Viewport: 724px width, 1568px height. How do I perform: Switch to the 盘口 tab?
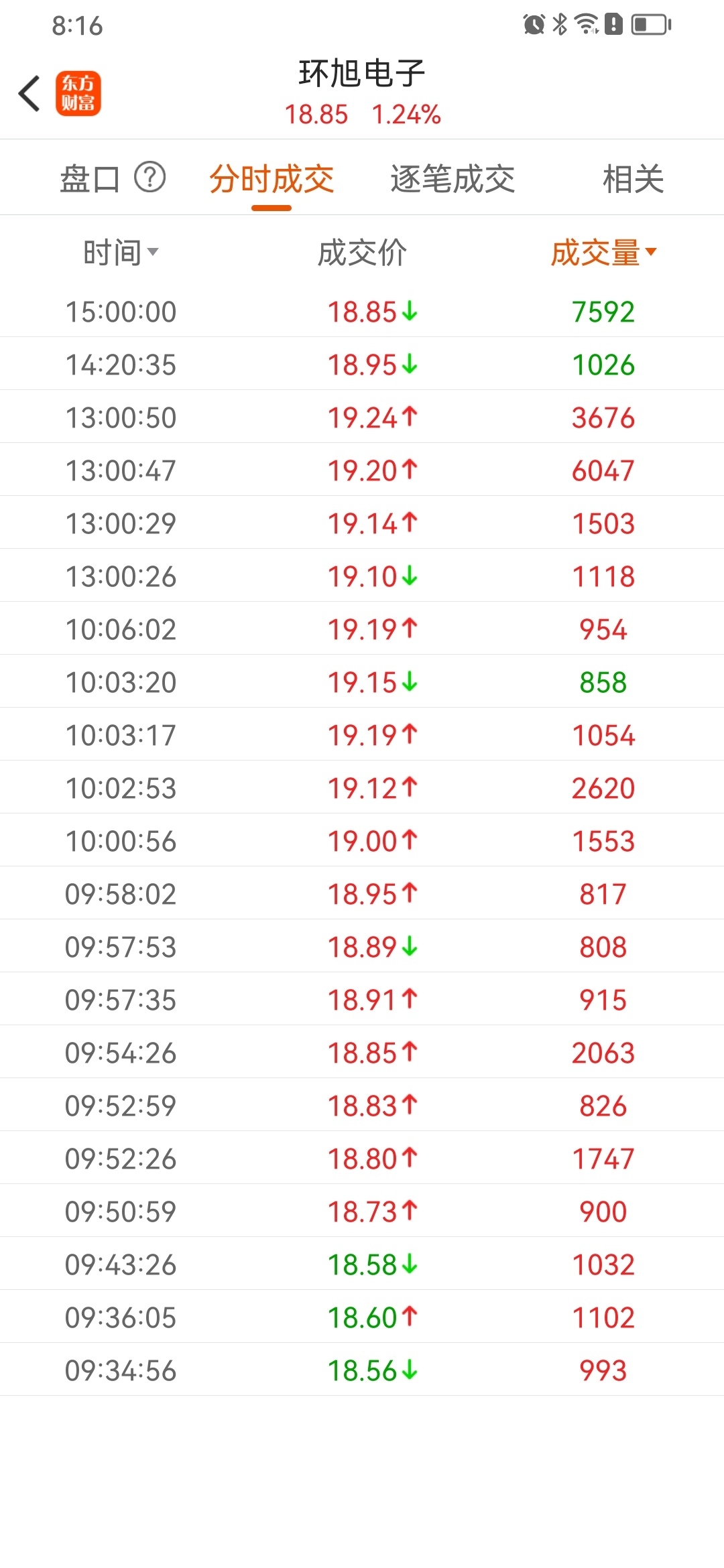pos(90,179)
